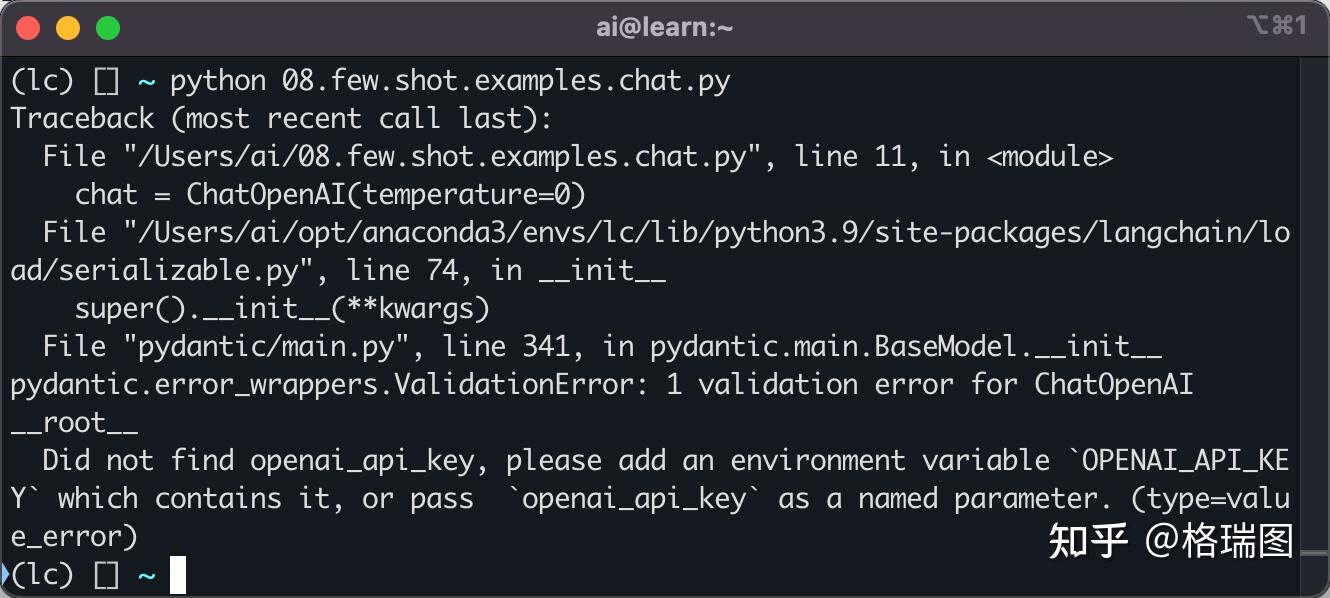Click the "Traceback (most recent call last)" line
This screenshot has height=598, width=1330.
(x=281, y=119)
